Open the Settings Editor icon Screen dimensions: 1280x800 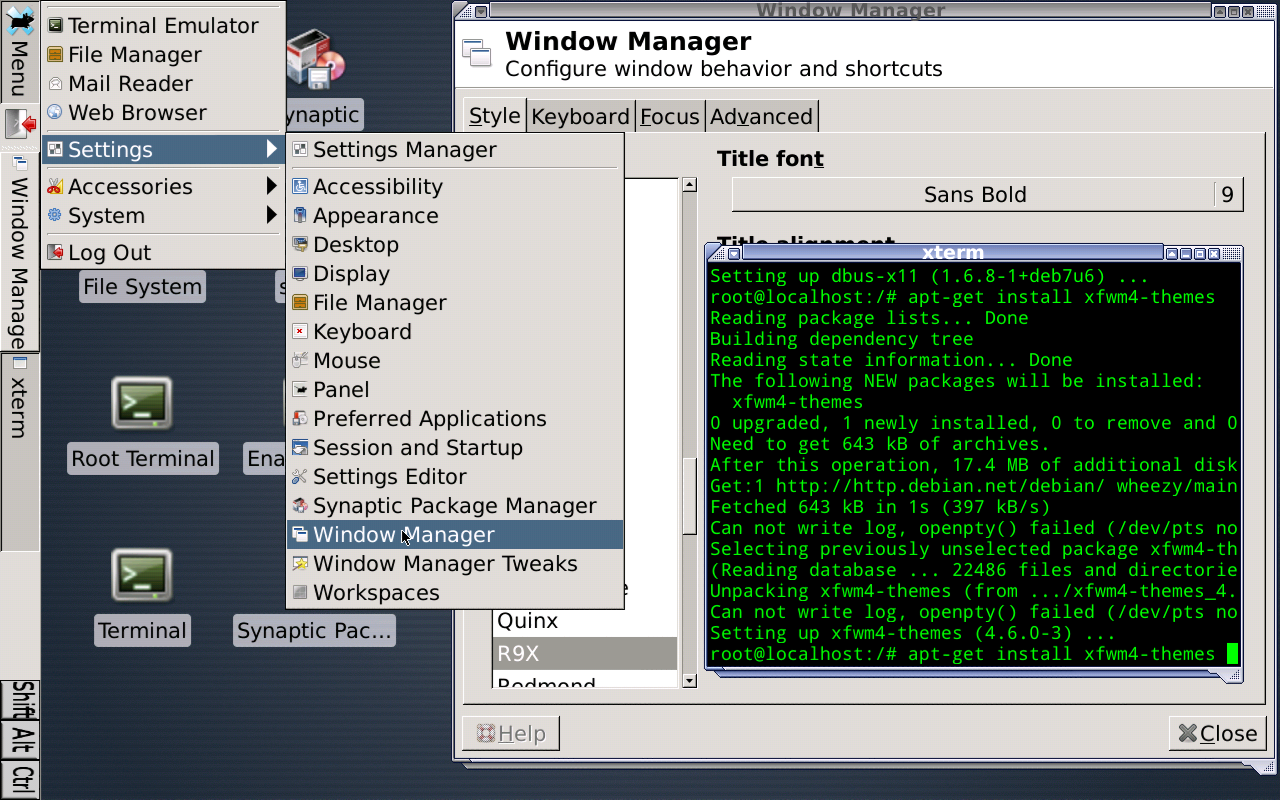coord(390,477)
